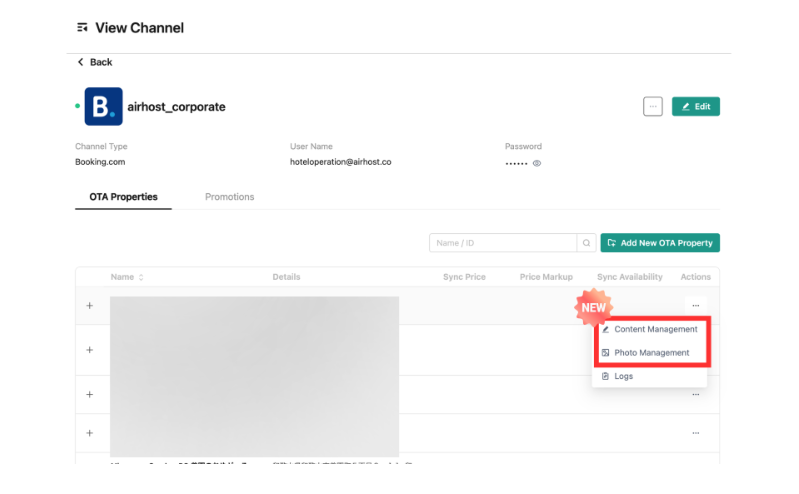
Task: Open actions menu for fourth property row
Action: [x=696, y=433]
